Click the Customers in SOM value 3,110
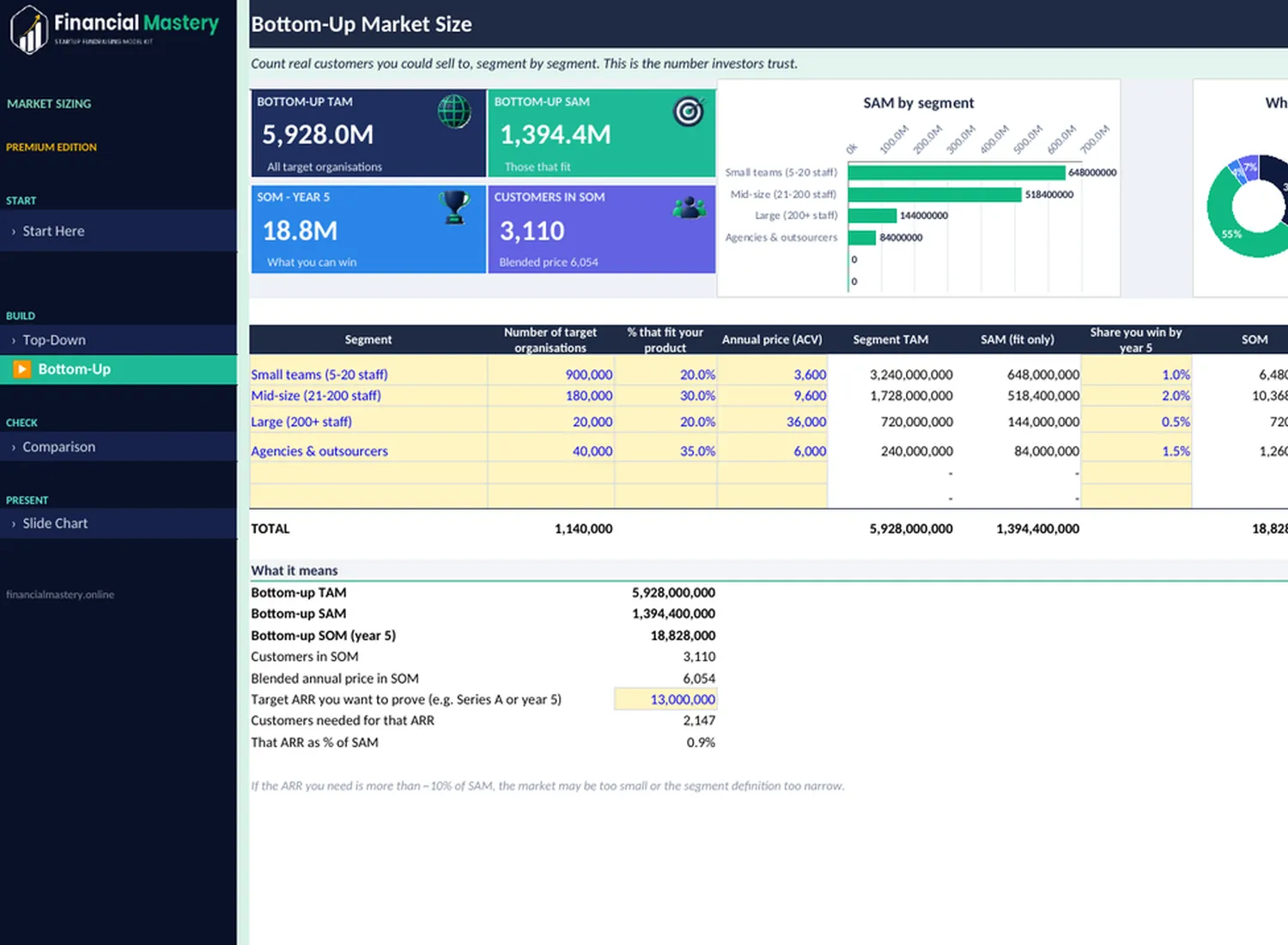Image resolution: width=1288 pixels, height=945 pixels. coord(532,231)
